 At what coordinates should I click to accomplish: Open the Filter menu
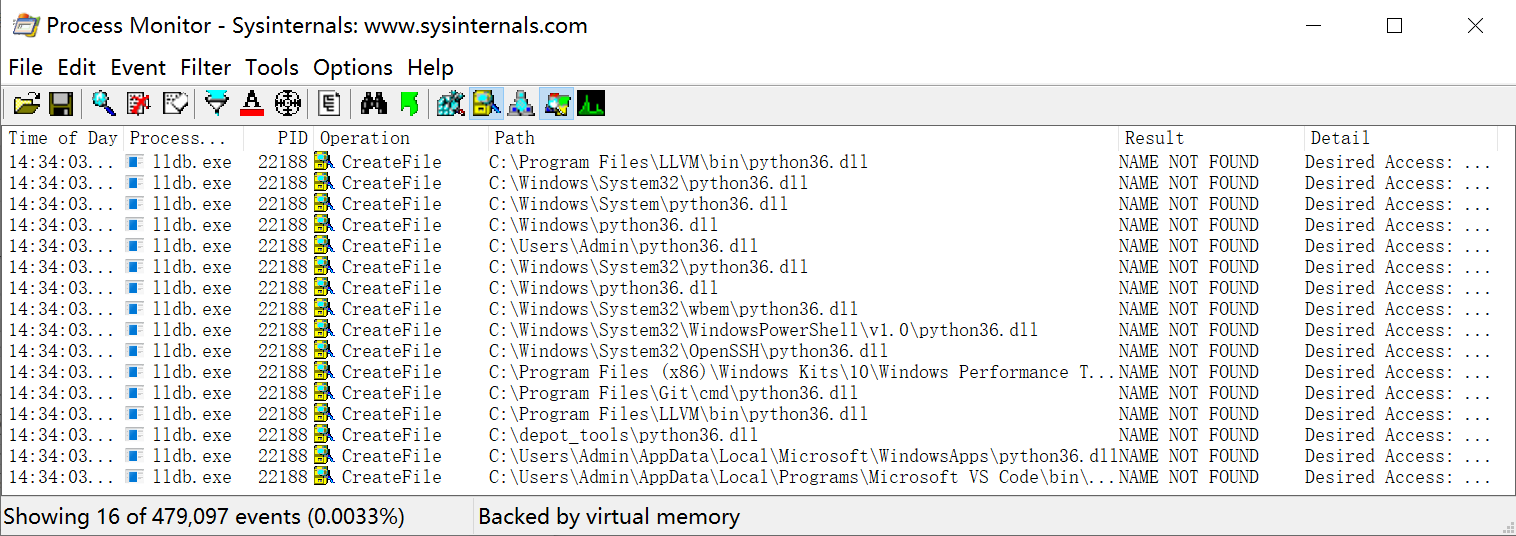pos(206,68)
